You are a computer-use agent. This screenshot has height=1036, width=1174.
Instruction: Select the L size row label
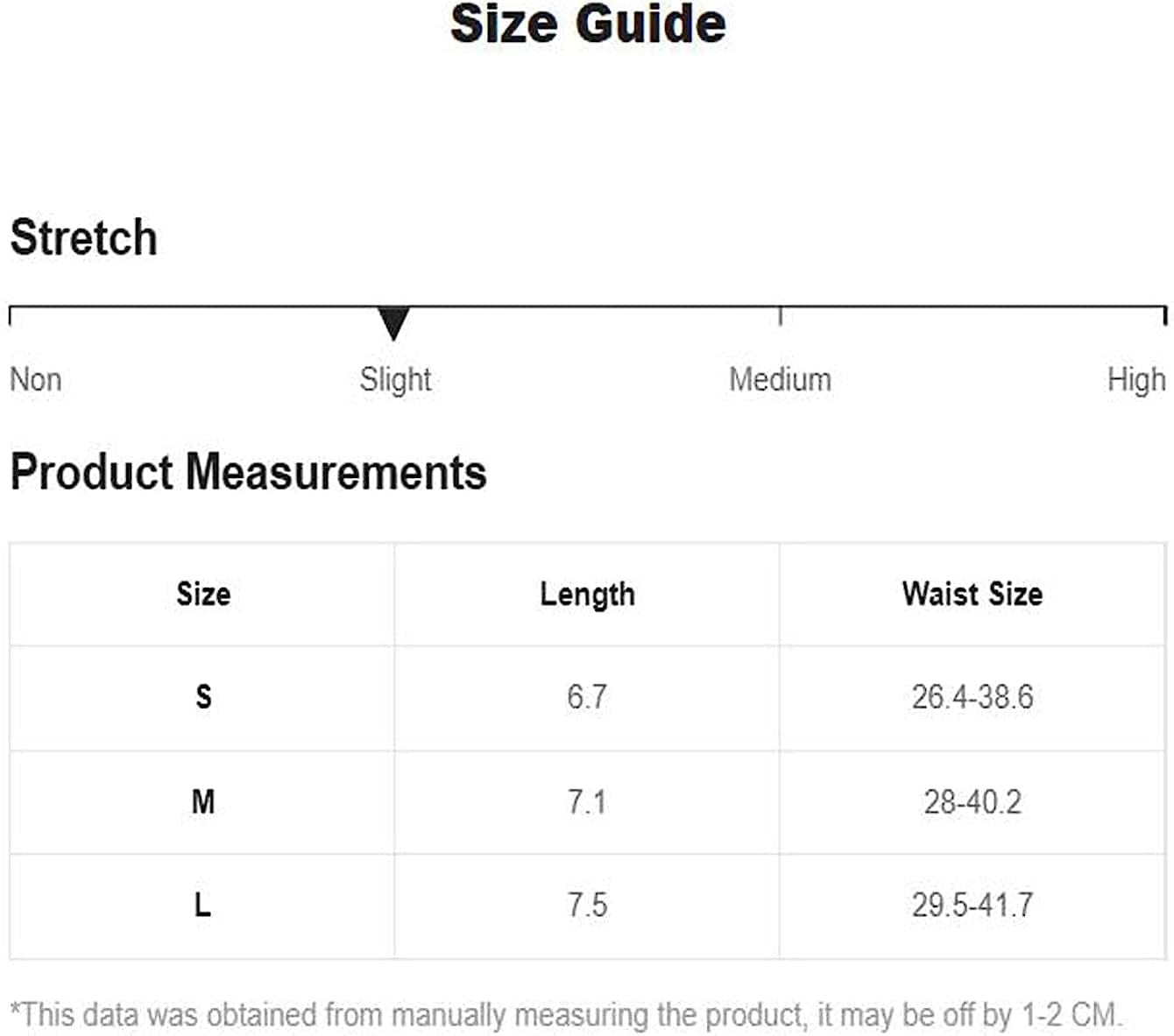pos(203,905)
